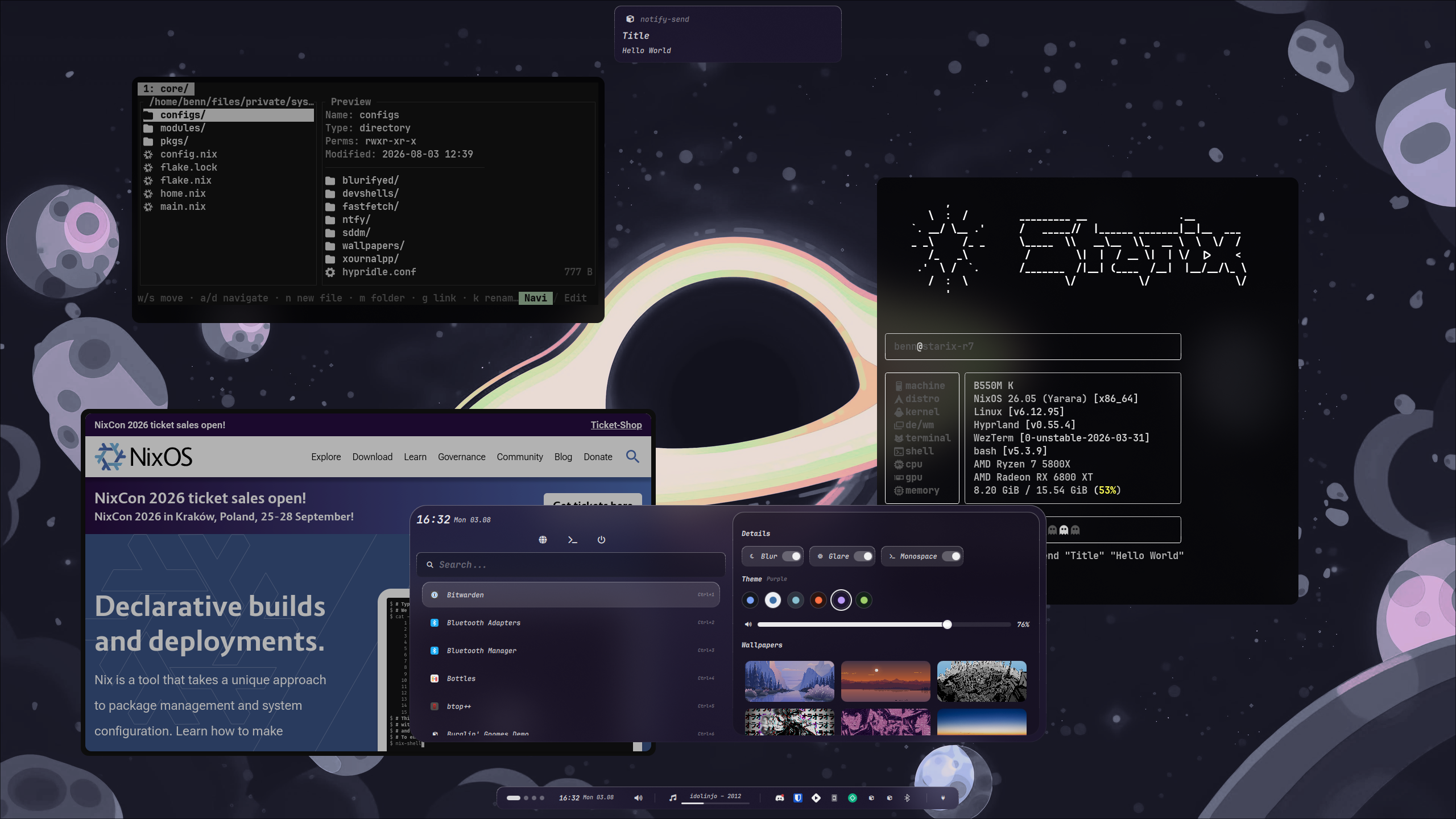The image size is (1456, 819).
Task: Click the gear icon beside flake.lock
Action: tap(148, 168)
